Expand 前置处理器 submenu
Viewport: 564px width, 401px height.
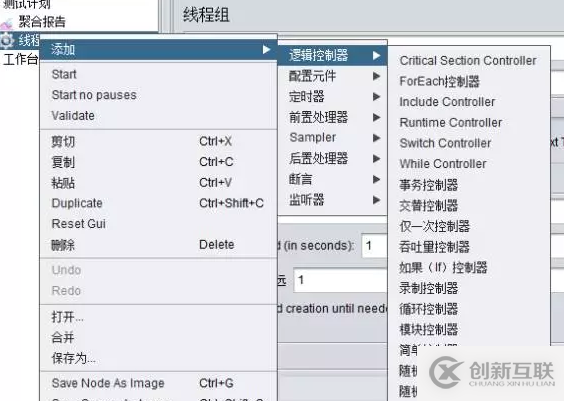point(333,117)
